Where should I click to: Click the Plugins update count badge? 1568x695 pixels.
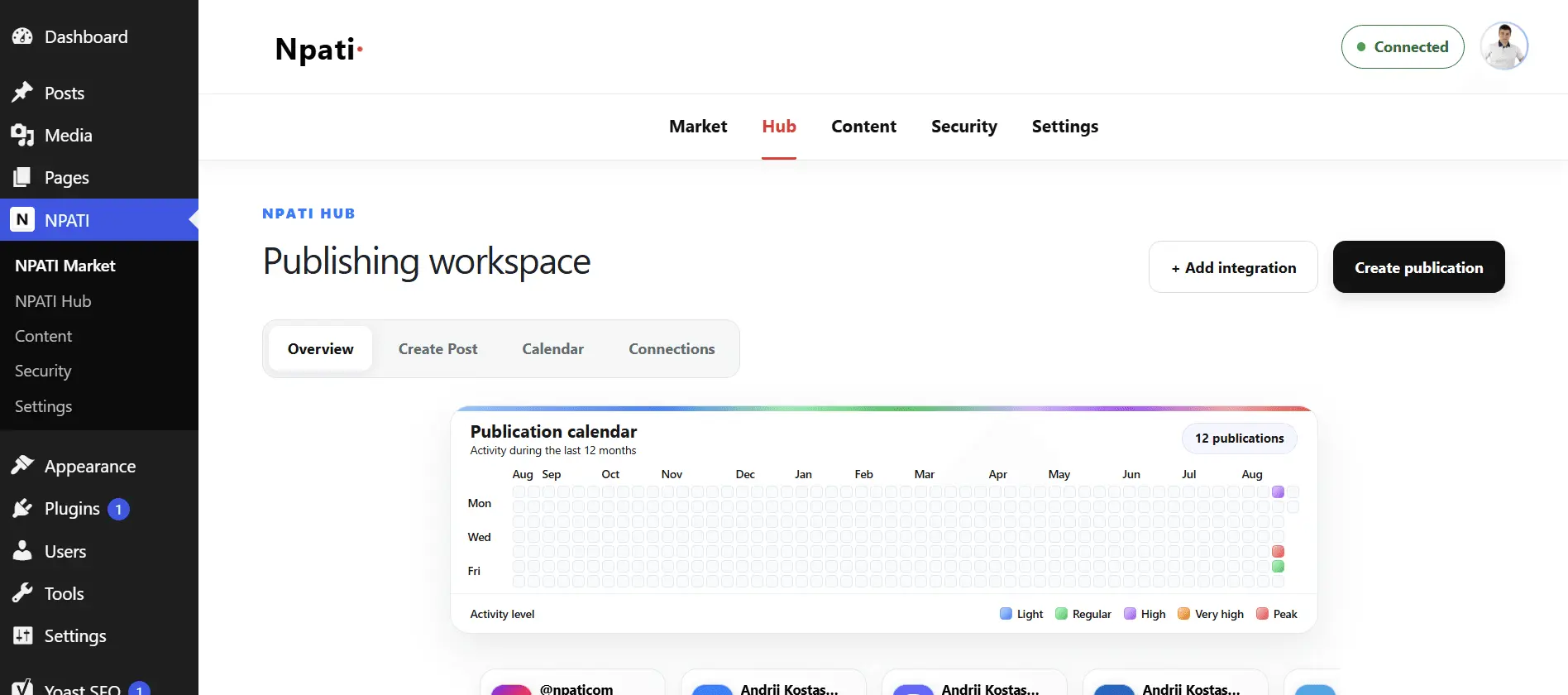click(x=118, y=509)
